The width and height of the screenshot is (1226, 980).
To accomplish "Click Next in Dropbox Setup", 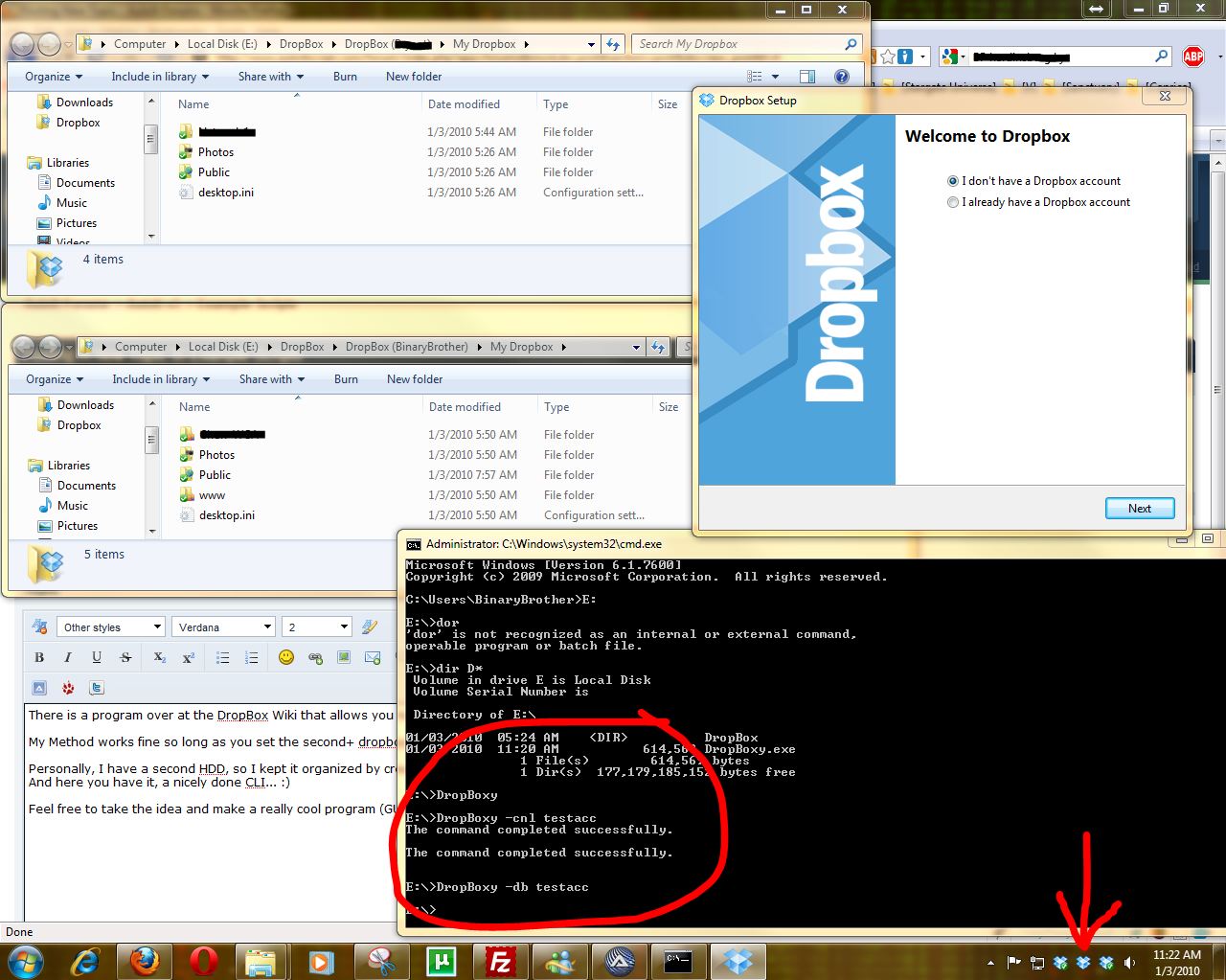I will tap(1140, 509).
